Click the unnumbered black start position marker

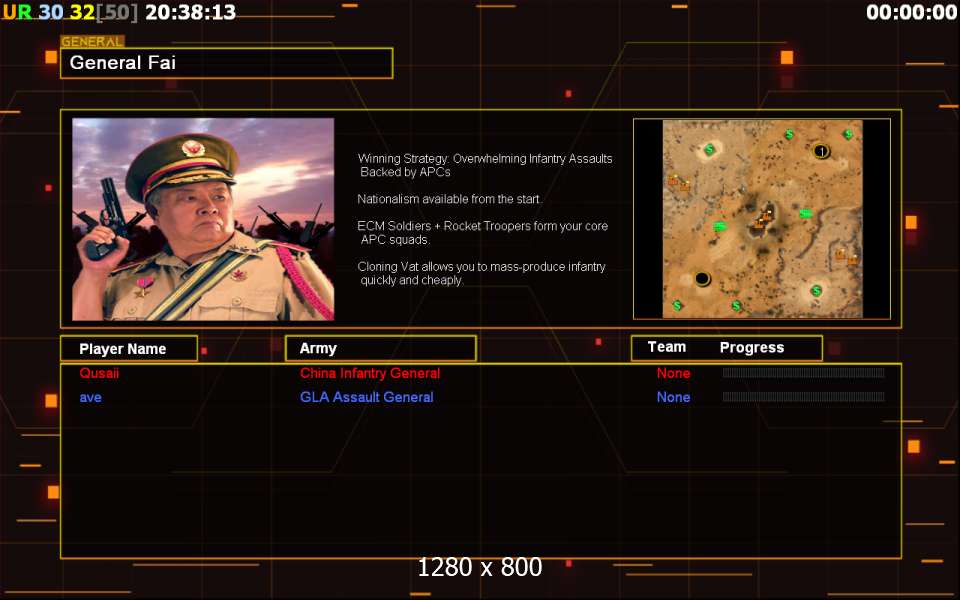pyautogui.click(x=702, y=279)
